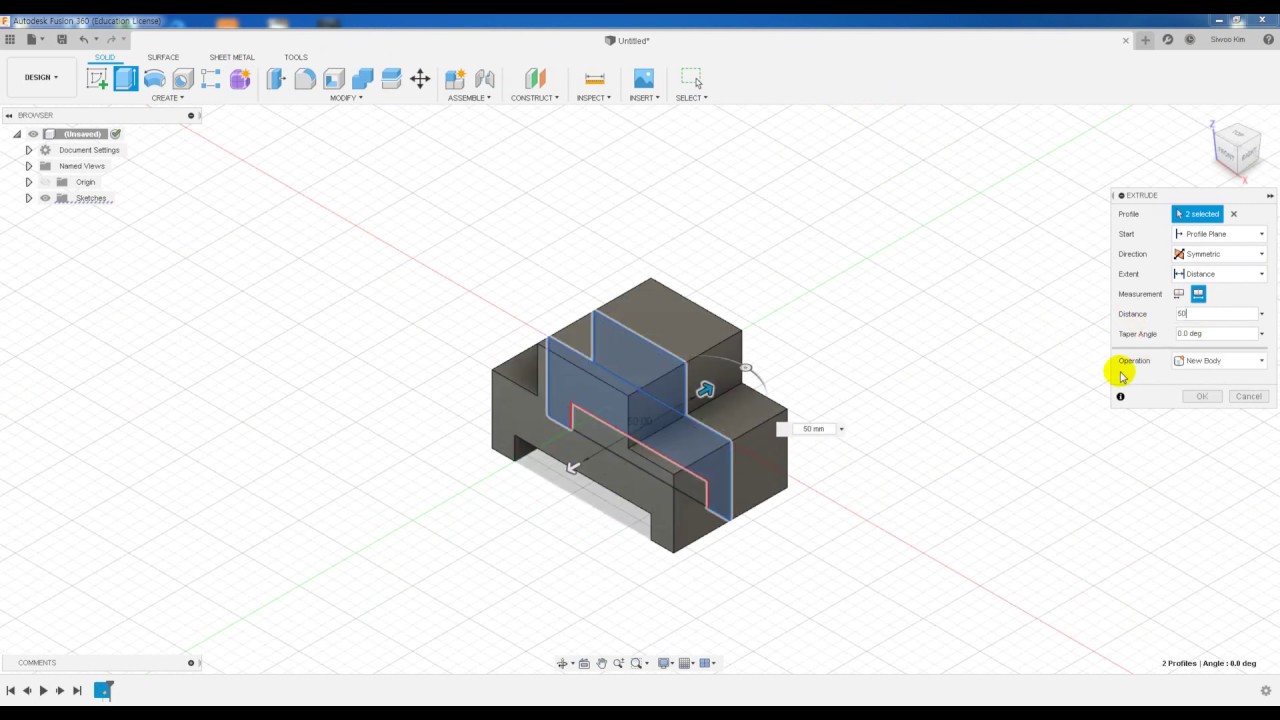Expand the Named Views tree node

click(x=29, y=166)
